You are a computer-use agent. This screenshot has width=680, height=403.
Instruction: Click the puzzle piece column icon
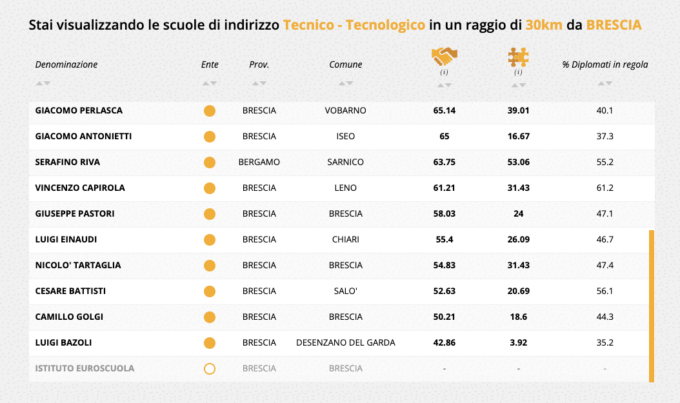tap(518, 57)
